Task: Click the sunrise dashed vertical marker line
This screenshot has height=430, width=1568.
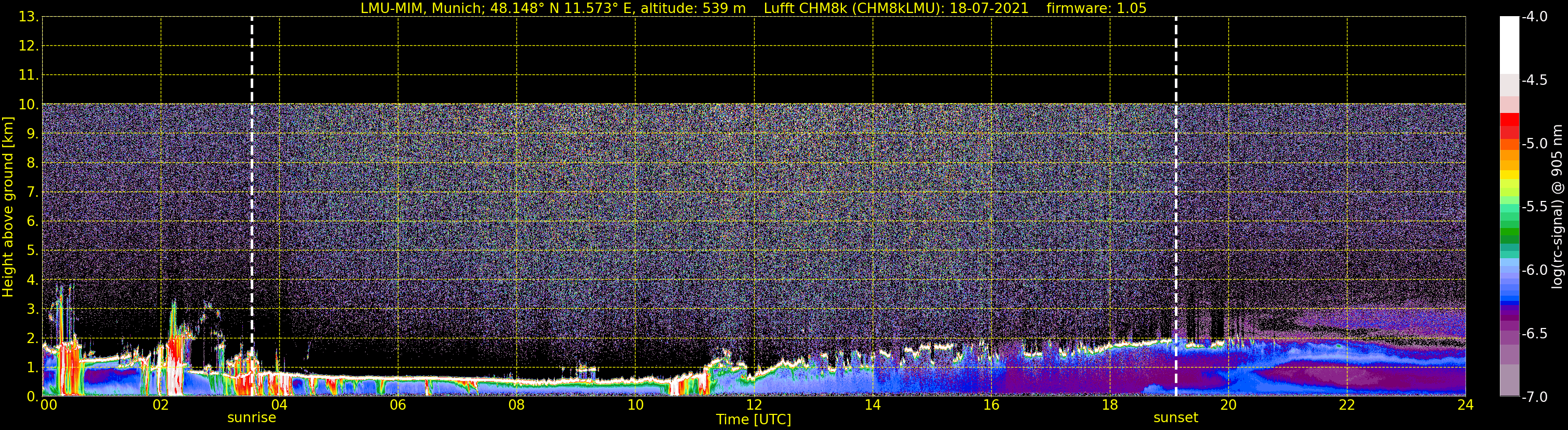Action: (252, 207)
